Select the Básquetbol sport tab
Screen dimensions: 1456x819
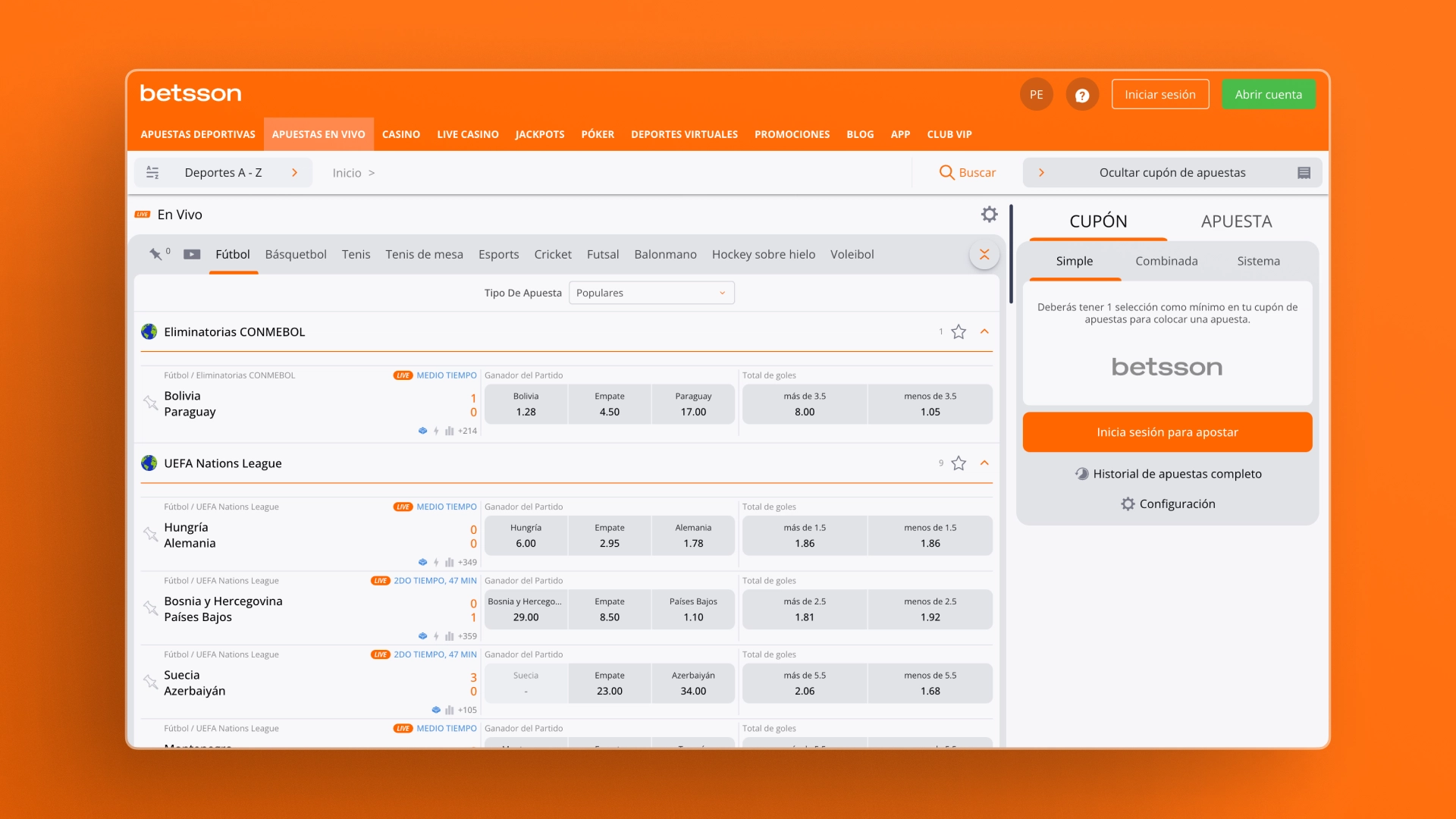click(296, 255)
